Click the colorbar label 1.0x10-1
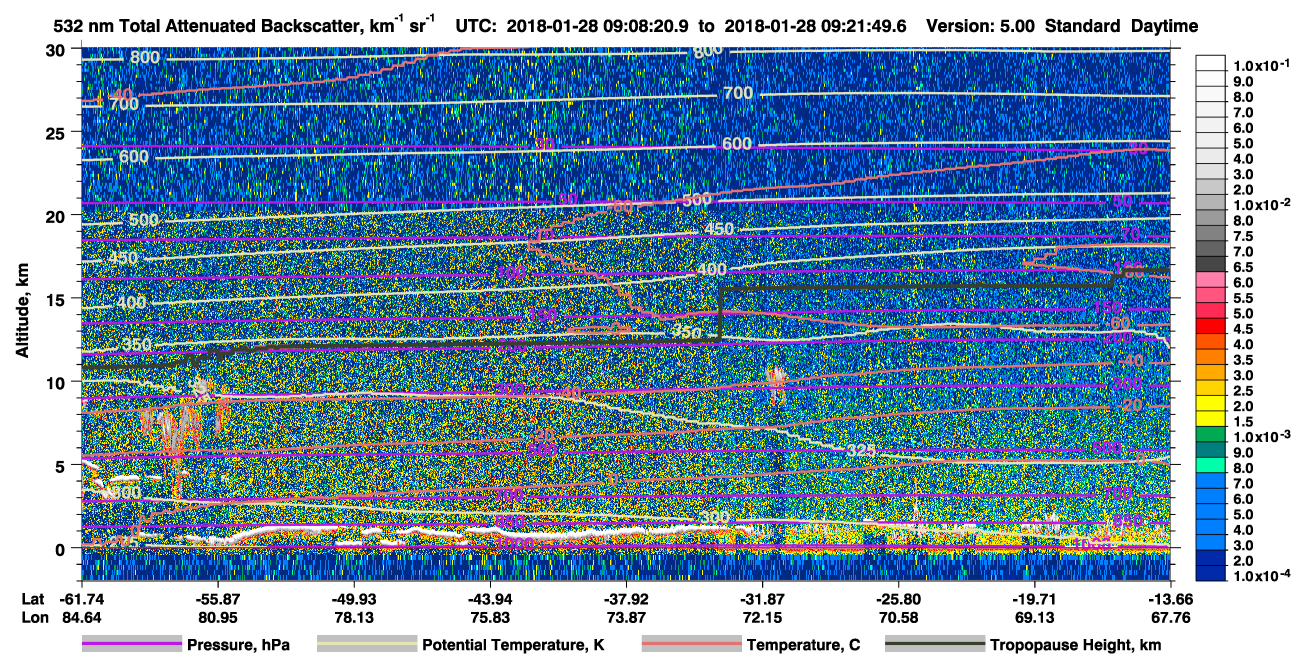This screenshot has width=1300, height=667. pyautogui.click(x=1261, y=65)
